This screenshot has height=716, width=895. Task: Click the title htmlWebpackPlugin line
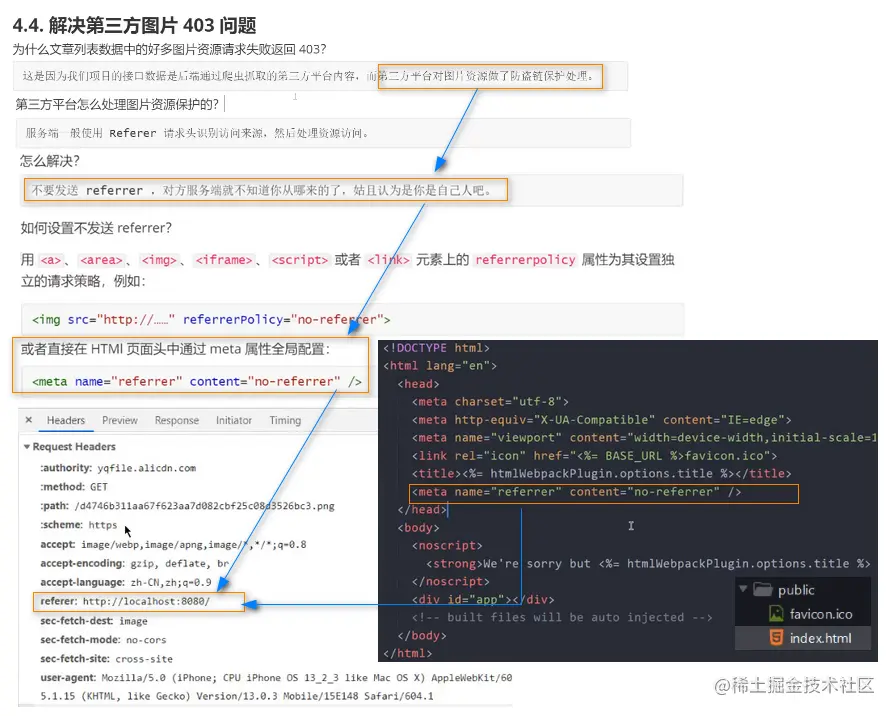tap(601, 473)
